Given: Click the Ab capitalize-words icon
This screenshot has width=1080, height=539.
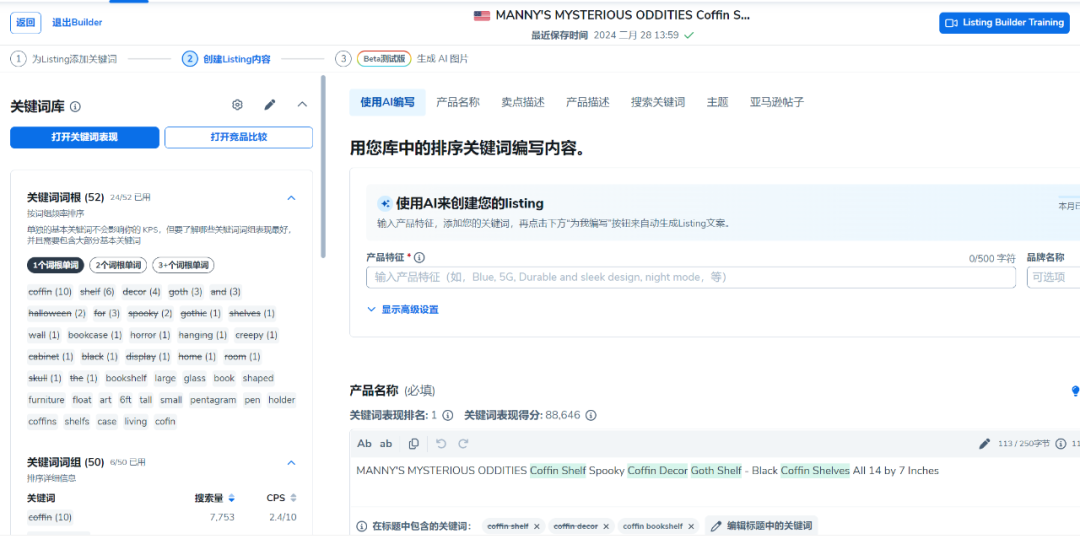Looking at the screenshot, I should pos(364,444).
